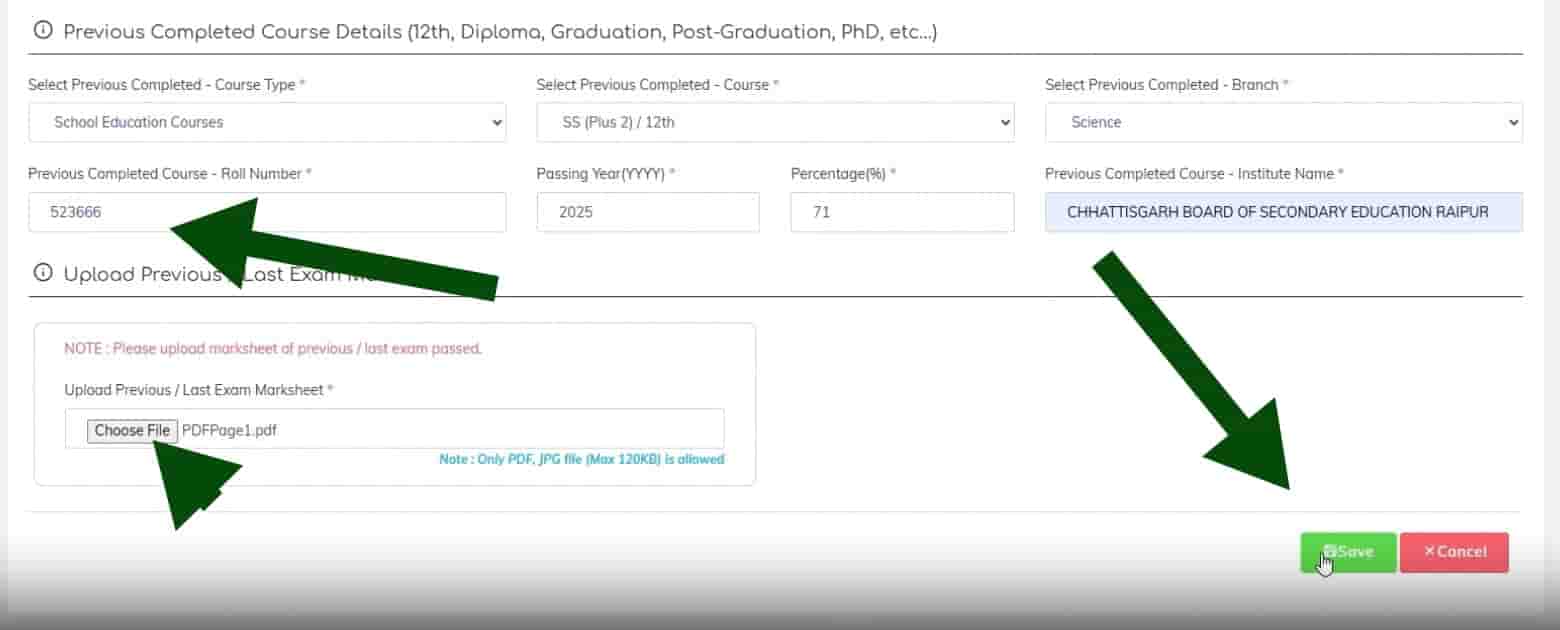
Task: Click the X icon on Cancel button
Action: pos(1429,552)
